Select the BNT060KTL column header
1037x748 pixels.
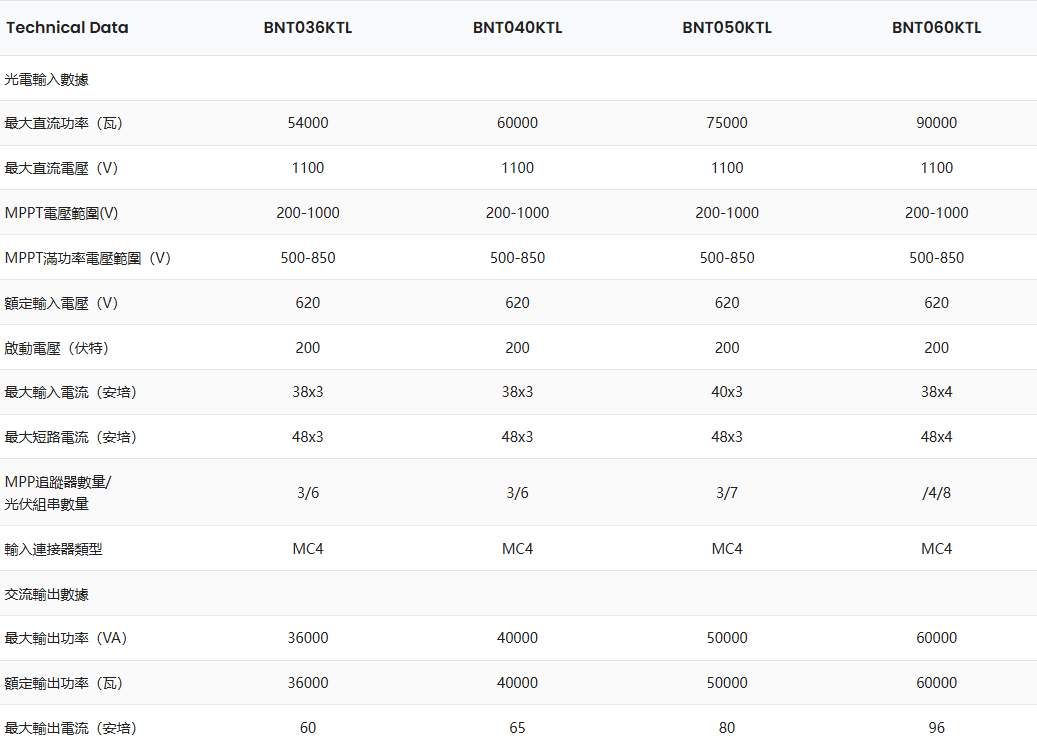pos(936,28)
